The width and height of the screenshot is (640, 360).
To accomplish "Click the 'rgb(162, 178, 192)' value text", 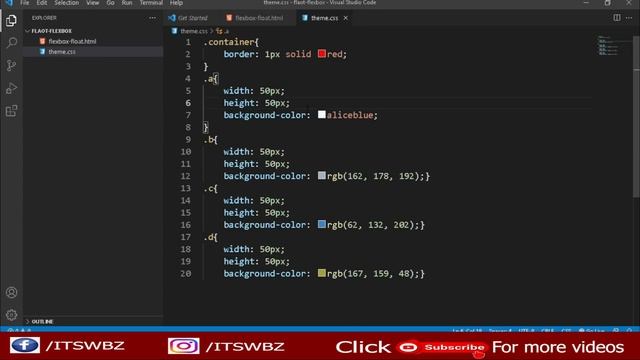I will click(x=373, y=176).
